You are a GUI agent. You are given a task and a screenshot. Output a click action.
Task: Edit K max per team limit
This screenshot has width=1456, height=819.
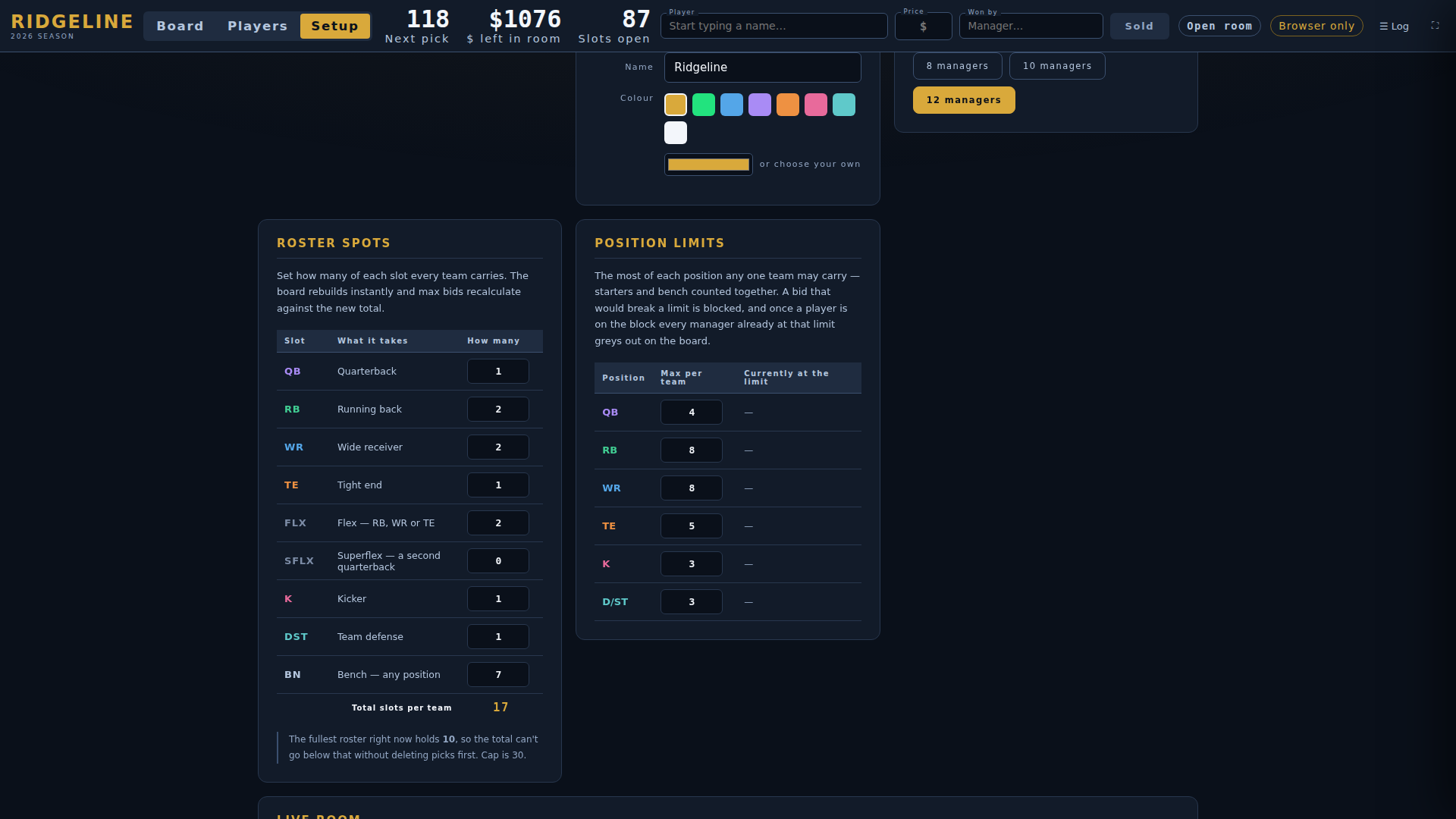coord(692,564)
